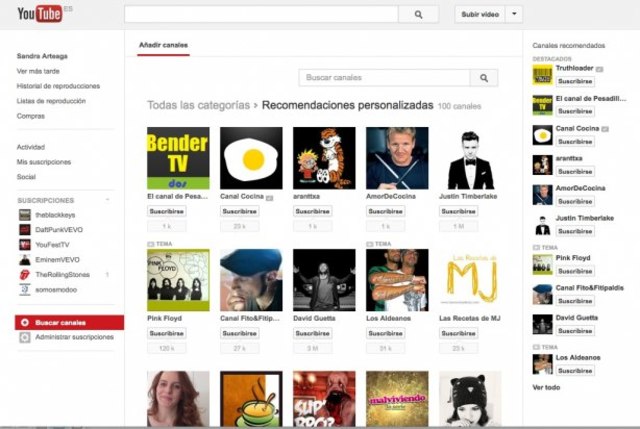Open Historial de reproducciones

(x=58, y=86)
